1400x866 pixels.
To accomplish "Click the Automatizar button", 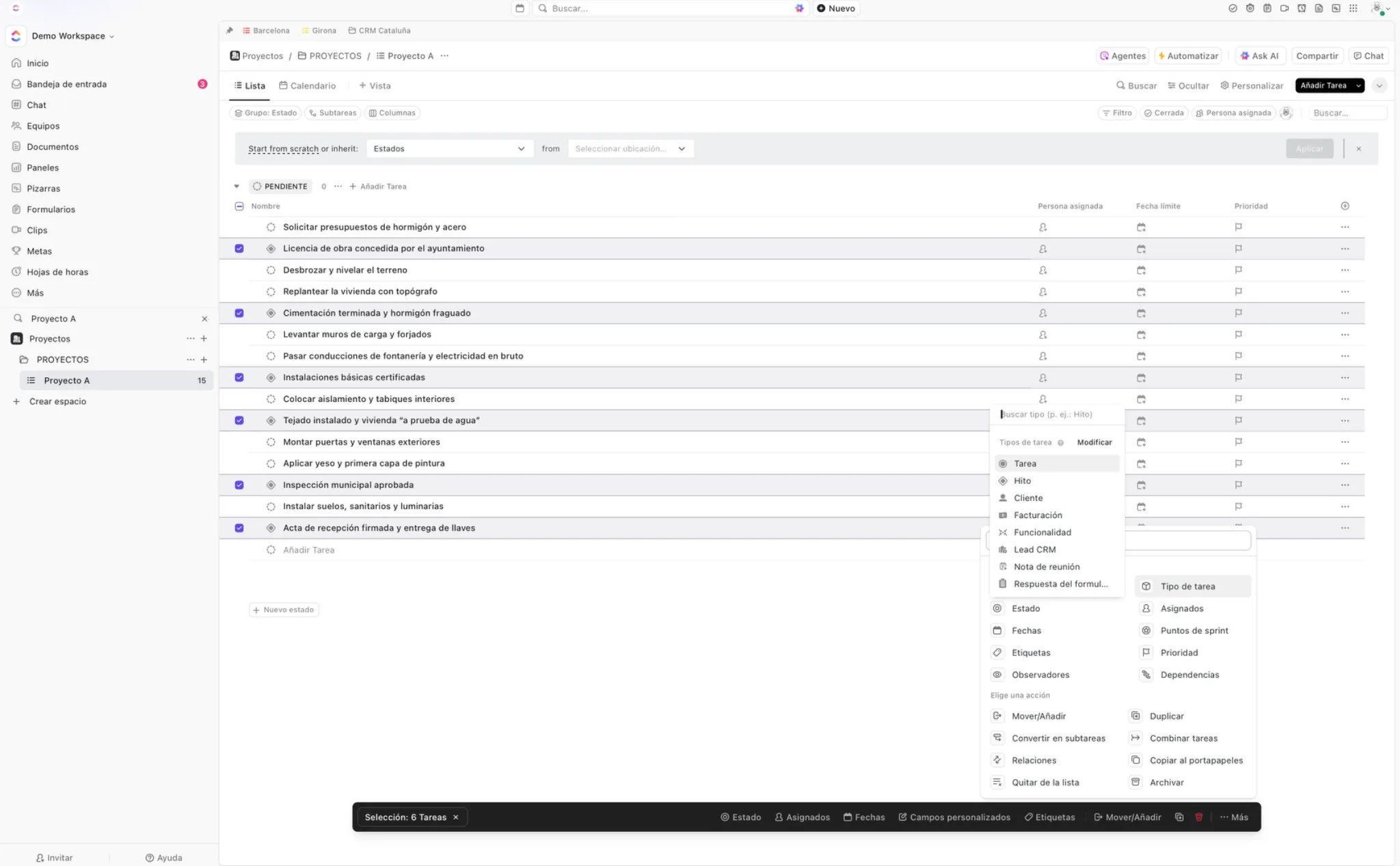I will point(1187,56).
